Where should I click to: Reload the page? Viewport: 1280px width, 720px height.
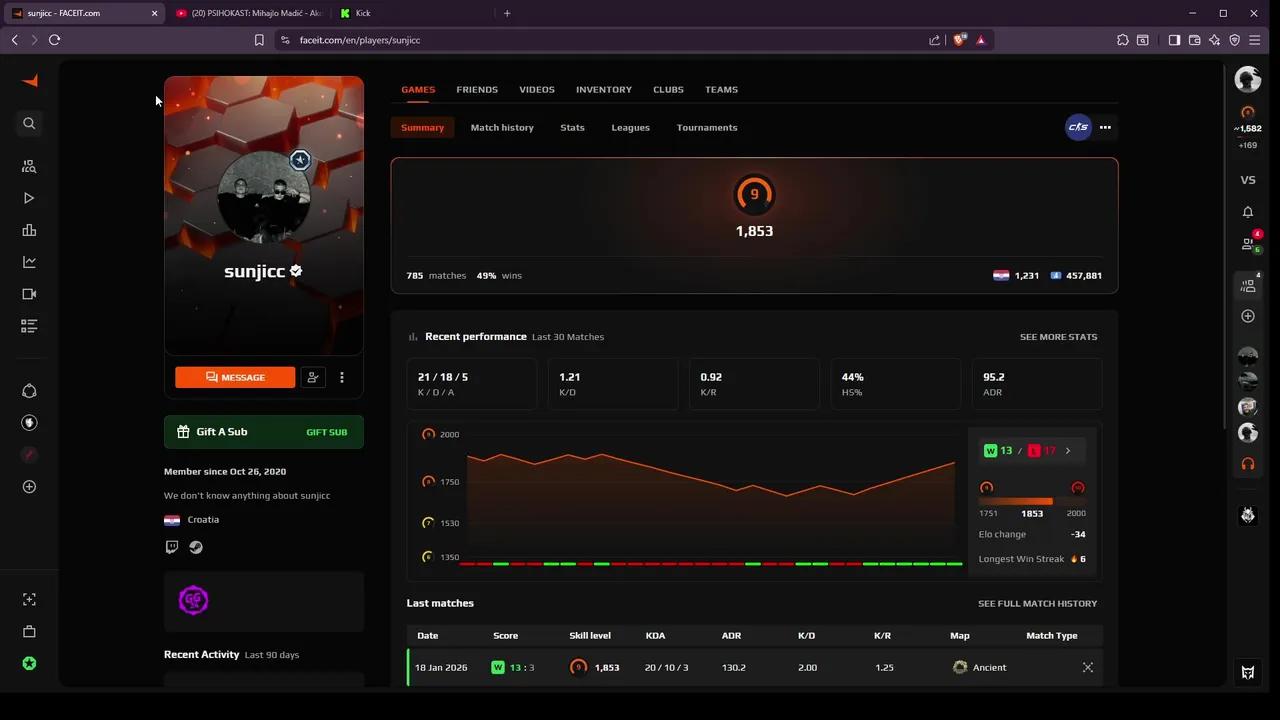(x=54, y=40)
